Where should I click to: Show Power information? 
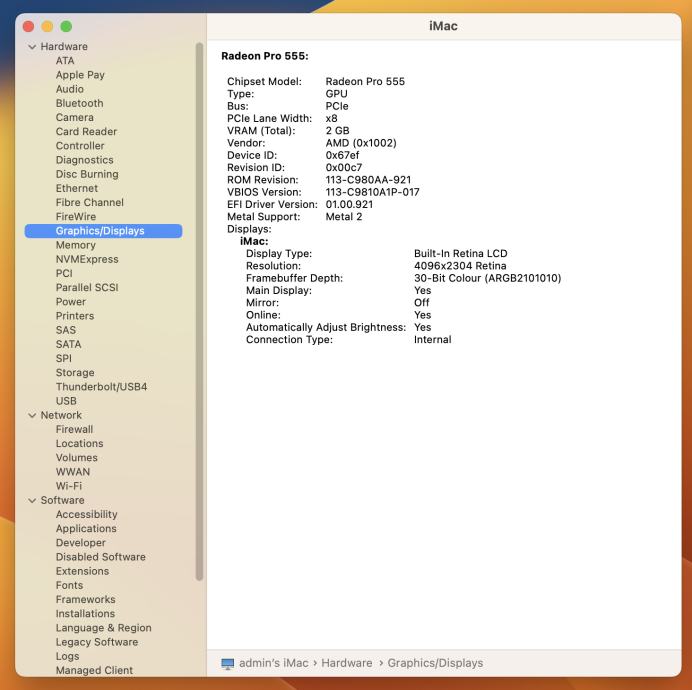click(71, 302)
